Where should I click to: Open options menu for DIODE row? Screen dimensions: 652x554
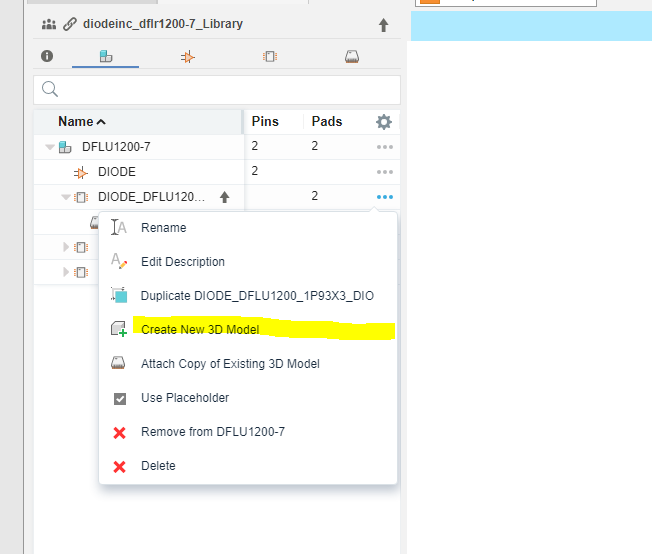[385, 172]
